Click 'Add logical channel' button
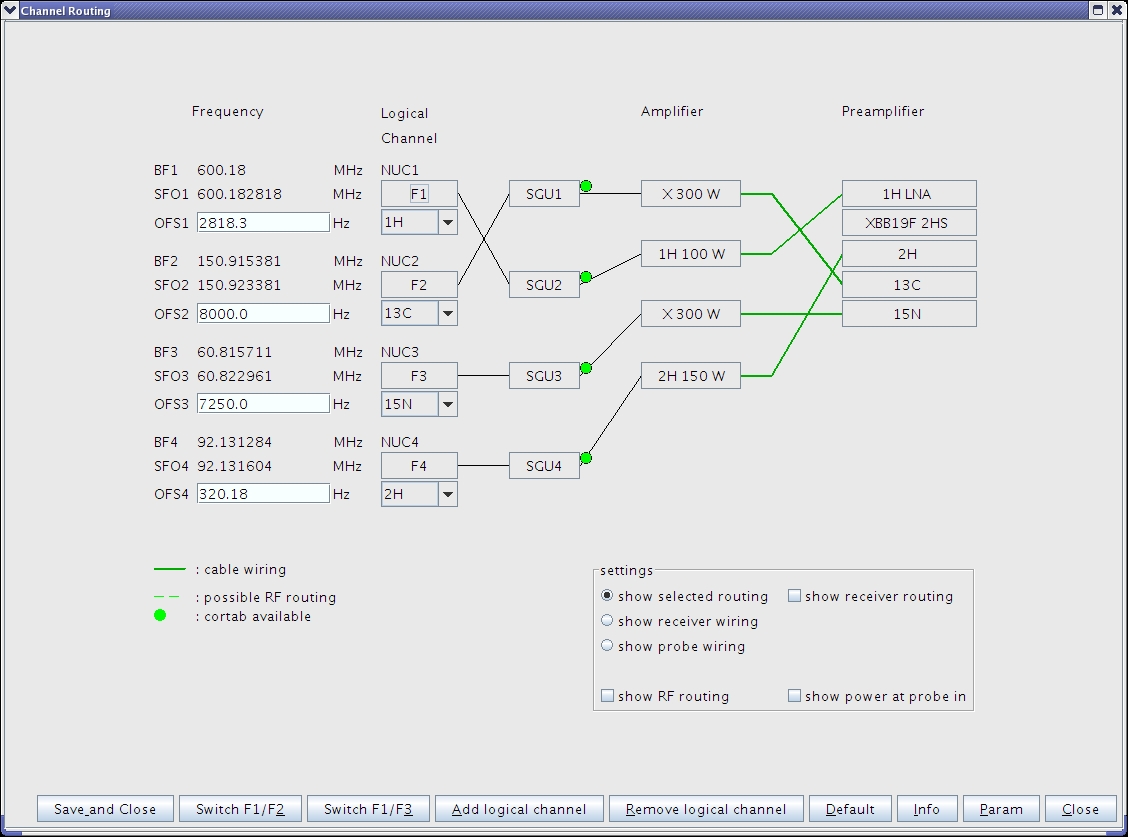 pyautogui.click(x=519, y=809)
